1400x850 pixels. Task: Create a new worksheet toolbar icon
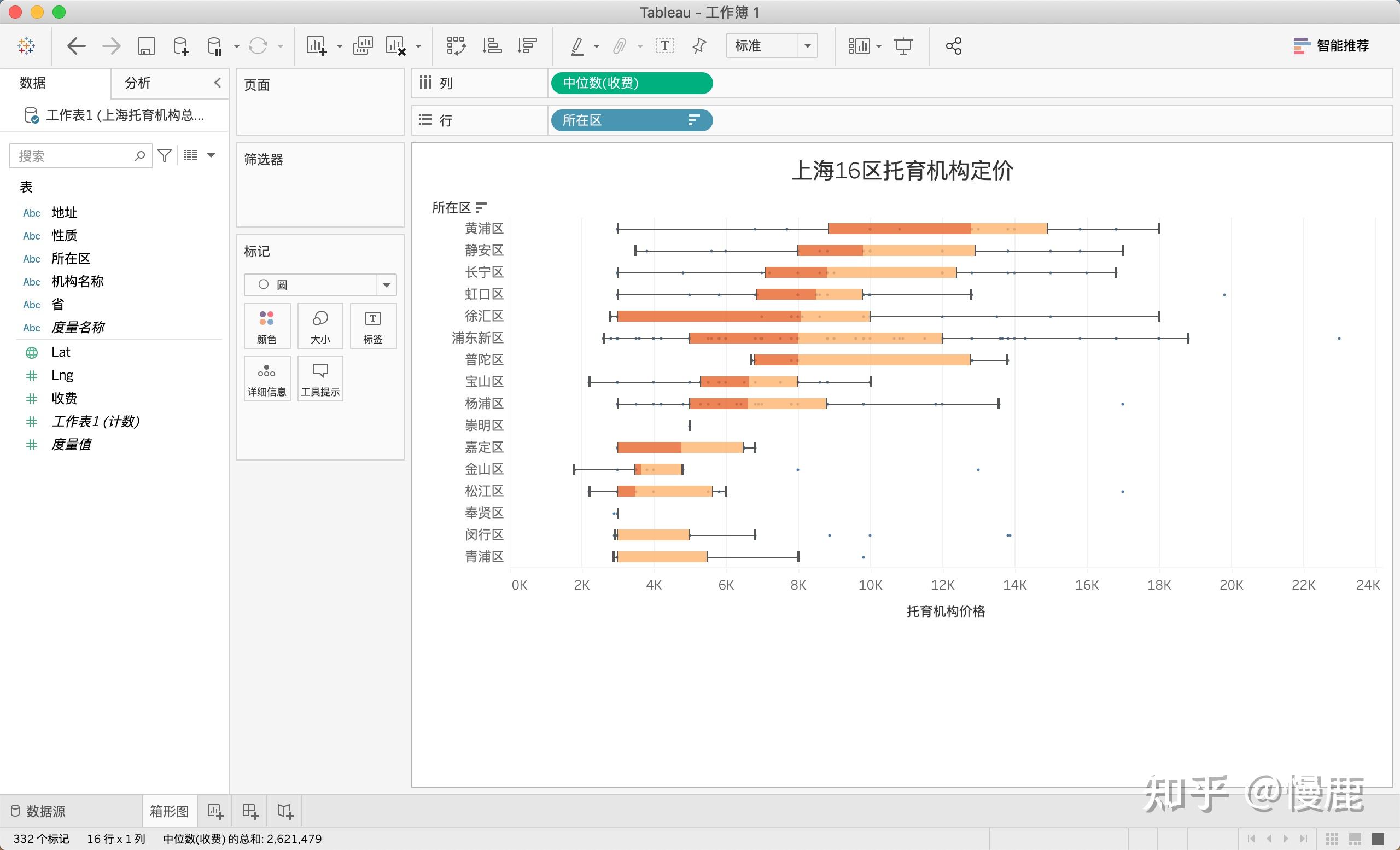317,45
